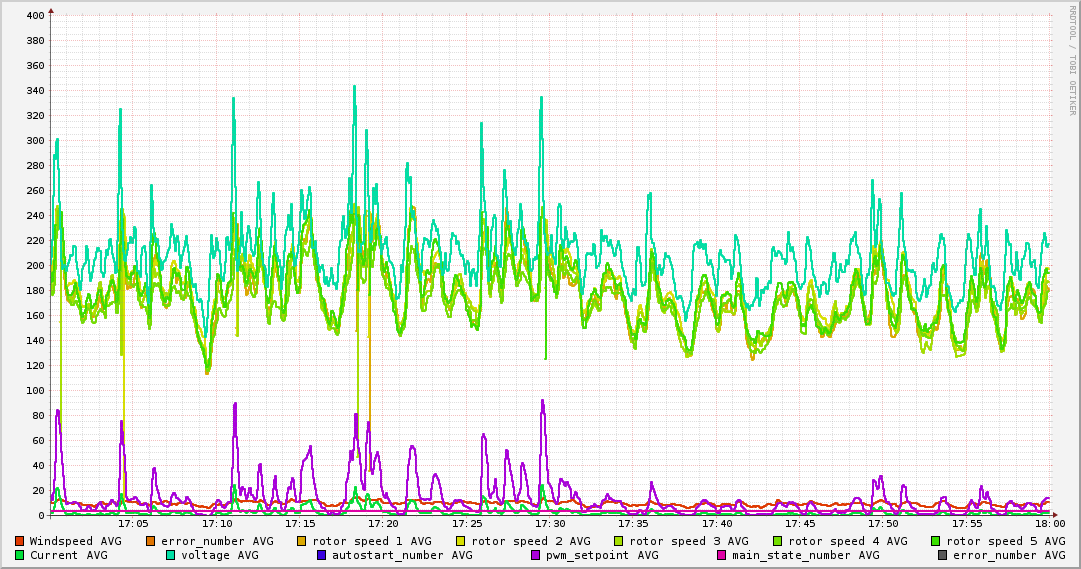This screenshot has width=1081, height=569.
Task: Select the rotor speed 2 AVG legend square
Action: (462, 541)
